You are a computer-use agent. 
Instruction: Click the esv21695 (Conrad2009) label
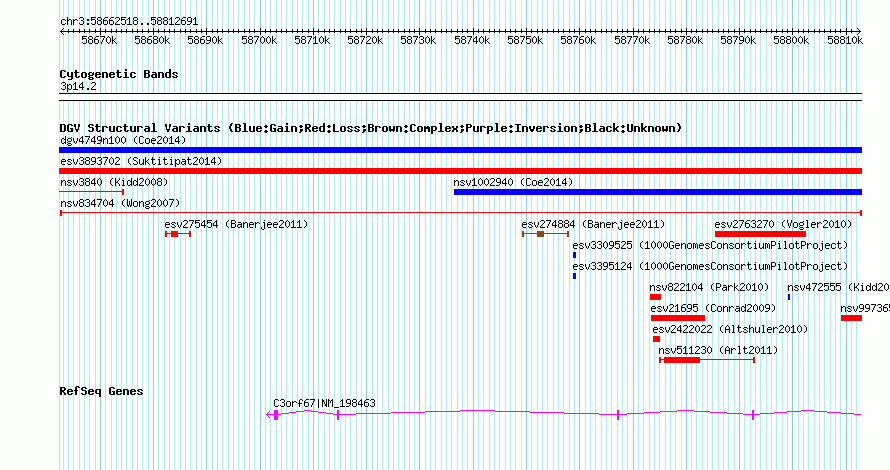click(713, 308)
